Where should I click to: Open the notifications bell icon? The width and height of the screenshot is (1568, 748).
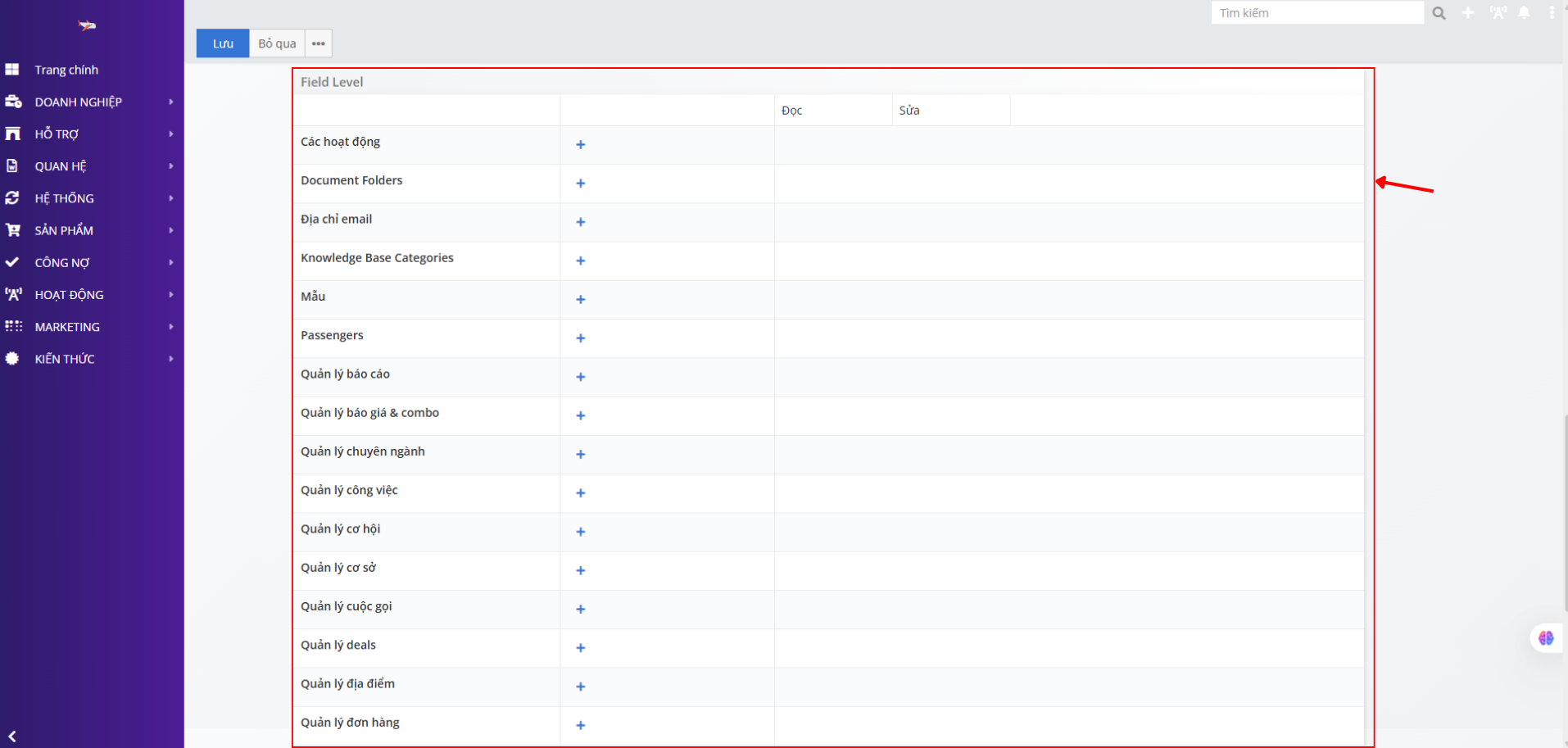tap(1524, 13)
